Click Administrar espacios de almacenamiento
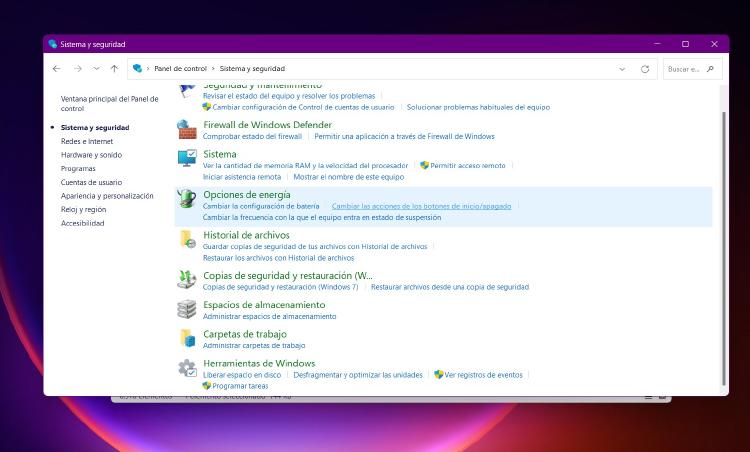The width and height of the screenshot is (750, 452). tap(269, 316)
